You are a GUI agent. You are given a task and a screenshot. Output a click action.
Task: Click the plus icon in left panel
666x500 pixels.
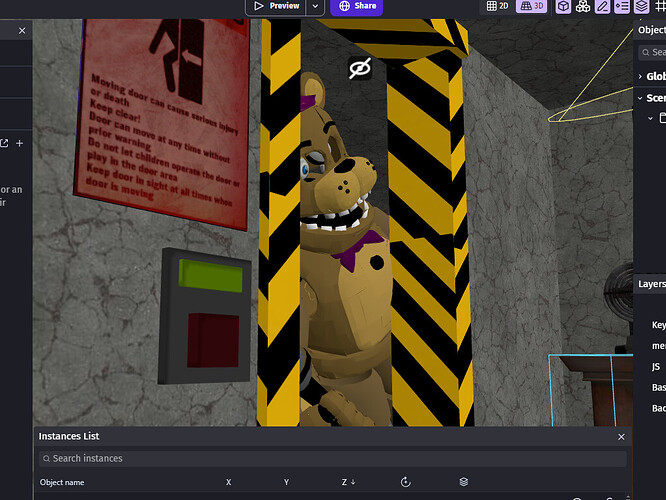20,143
